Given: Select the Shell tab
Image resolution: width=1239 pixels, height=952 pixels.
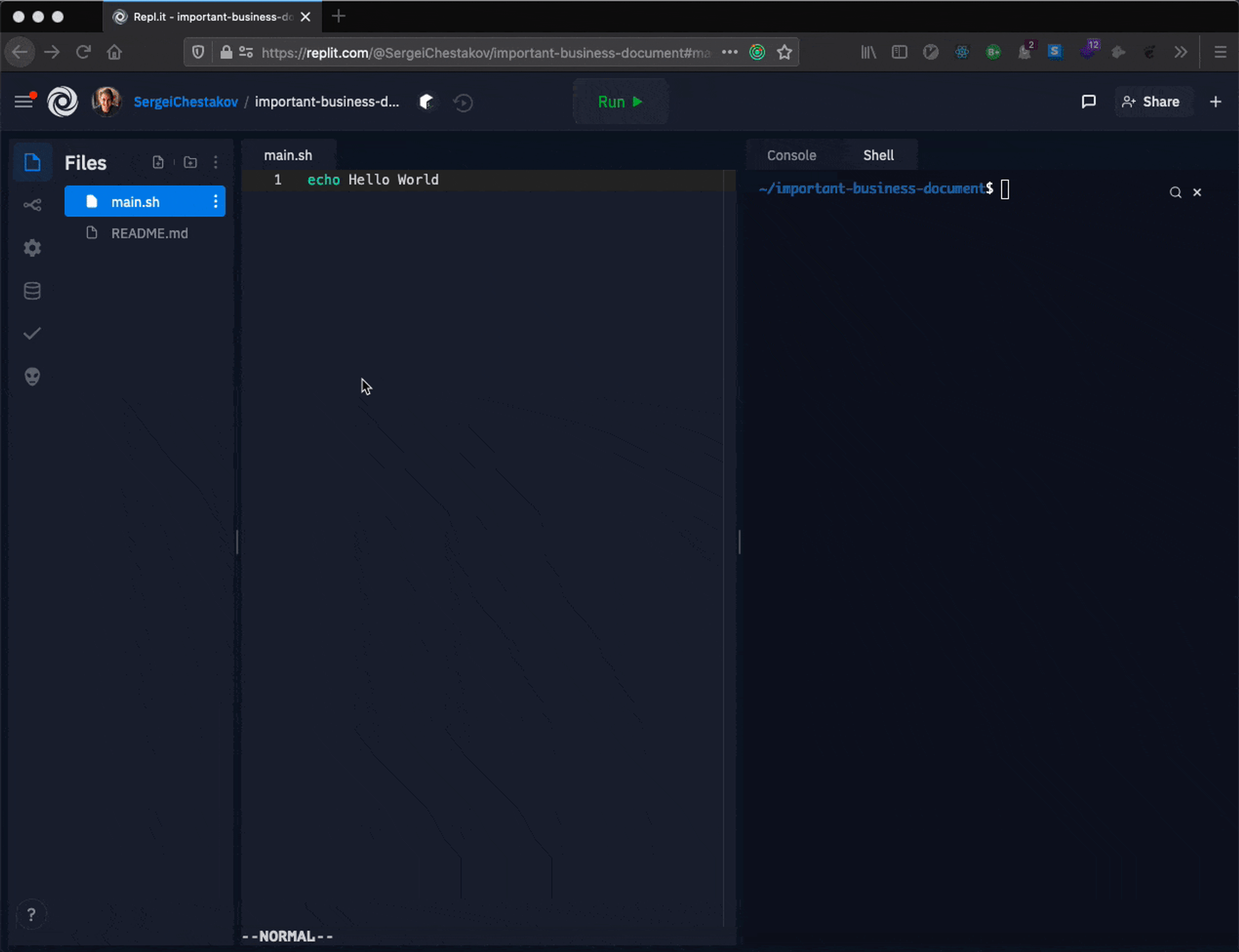Looking at the screenshot, I should pos(878,155).
